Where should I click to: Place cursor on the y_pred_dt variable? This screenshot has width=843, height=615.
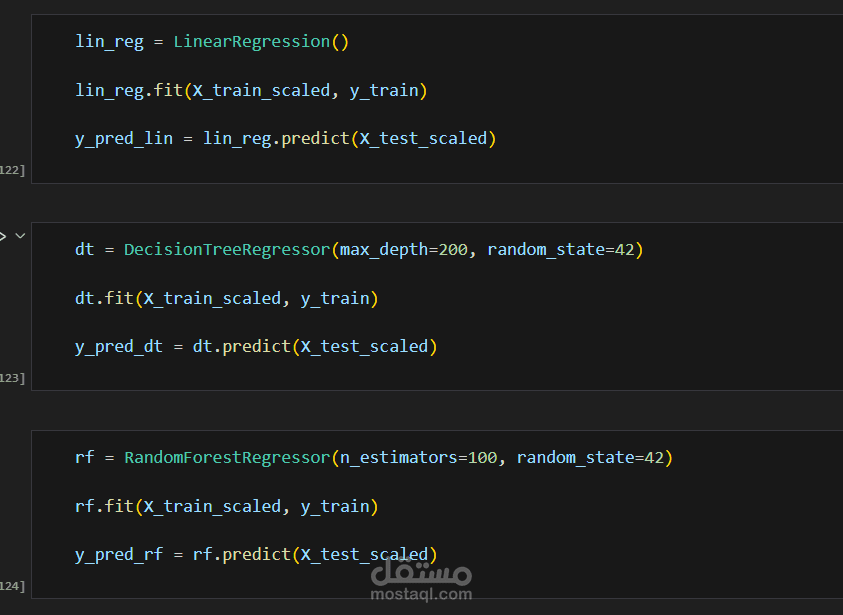[119, 347]
